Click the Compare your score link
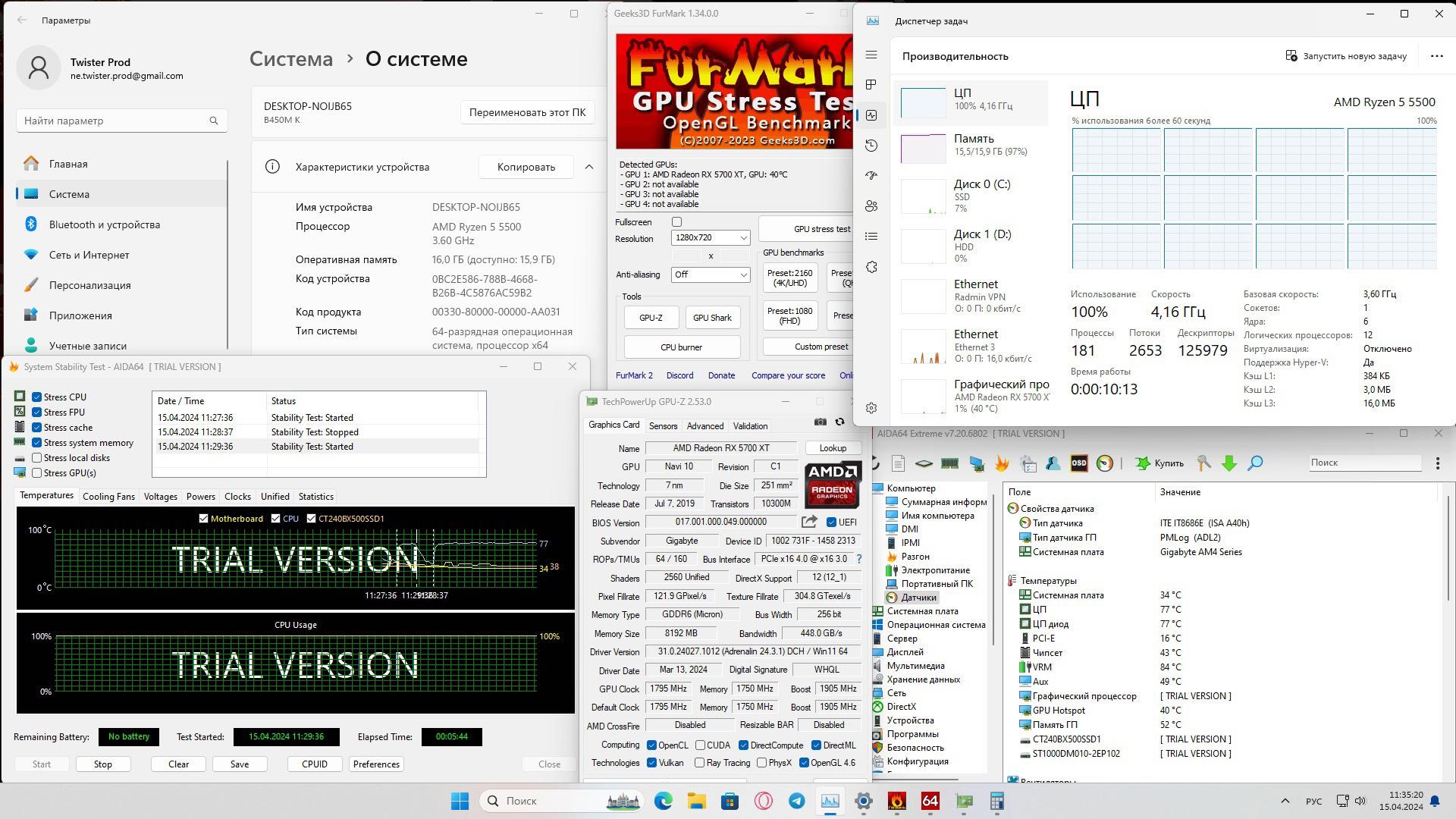Screen dimensions: 1456x819 point(788,375)
